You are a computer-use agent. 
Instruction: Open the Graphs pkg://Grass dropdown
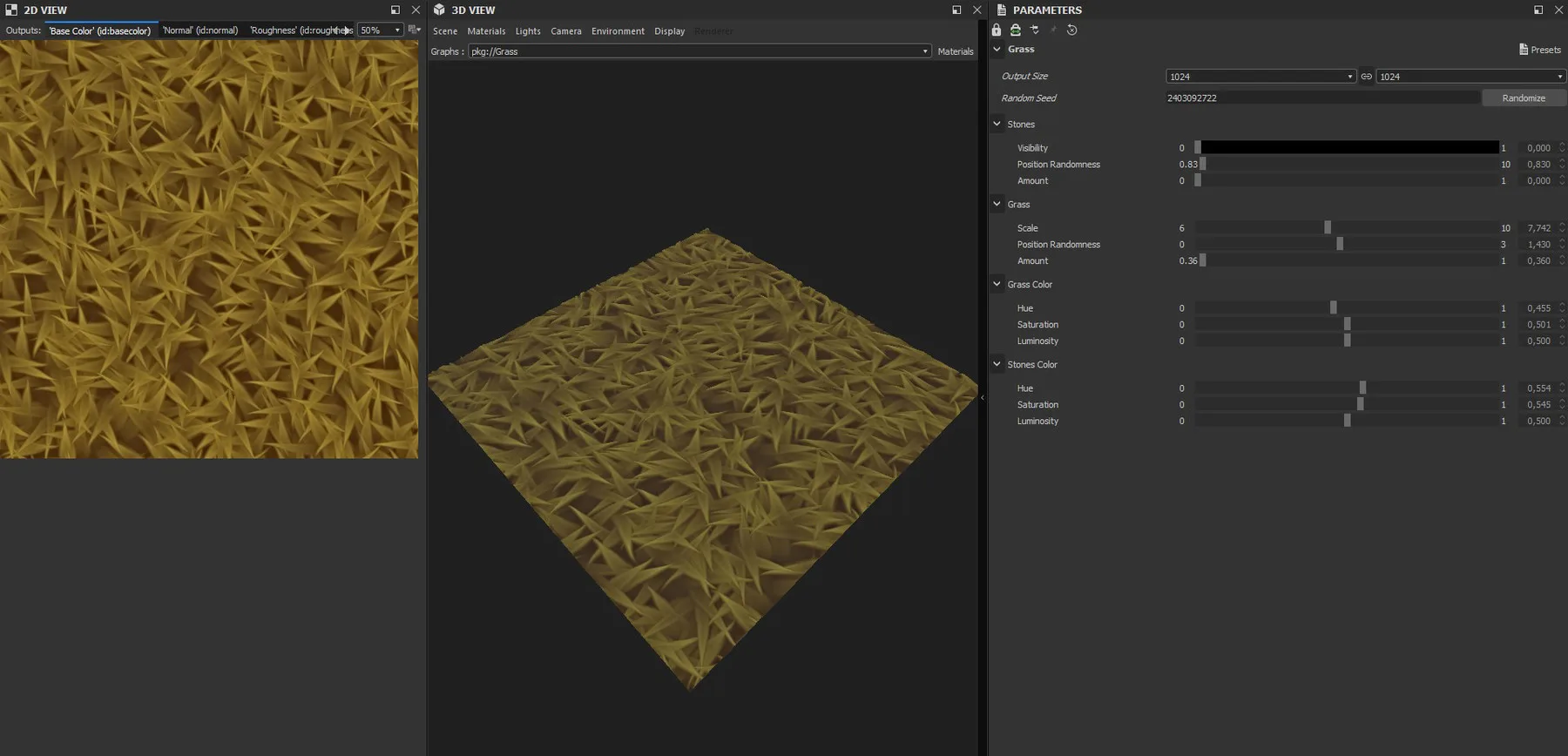coord(700,51)
